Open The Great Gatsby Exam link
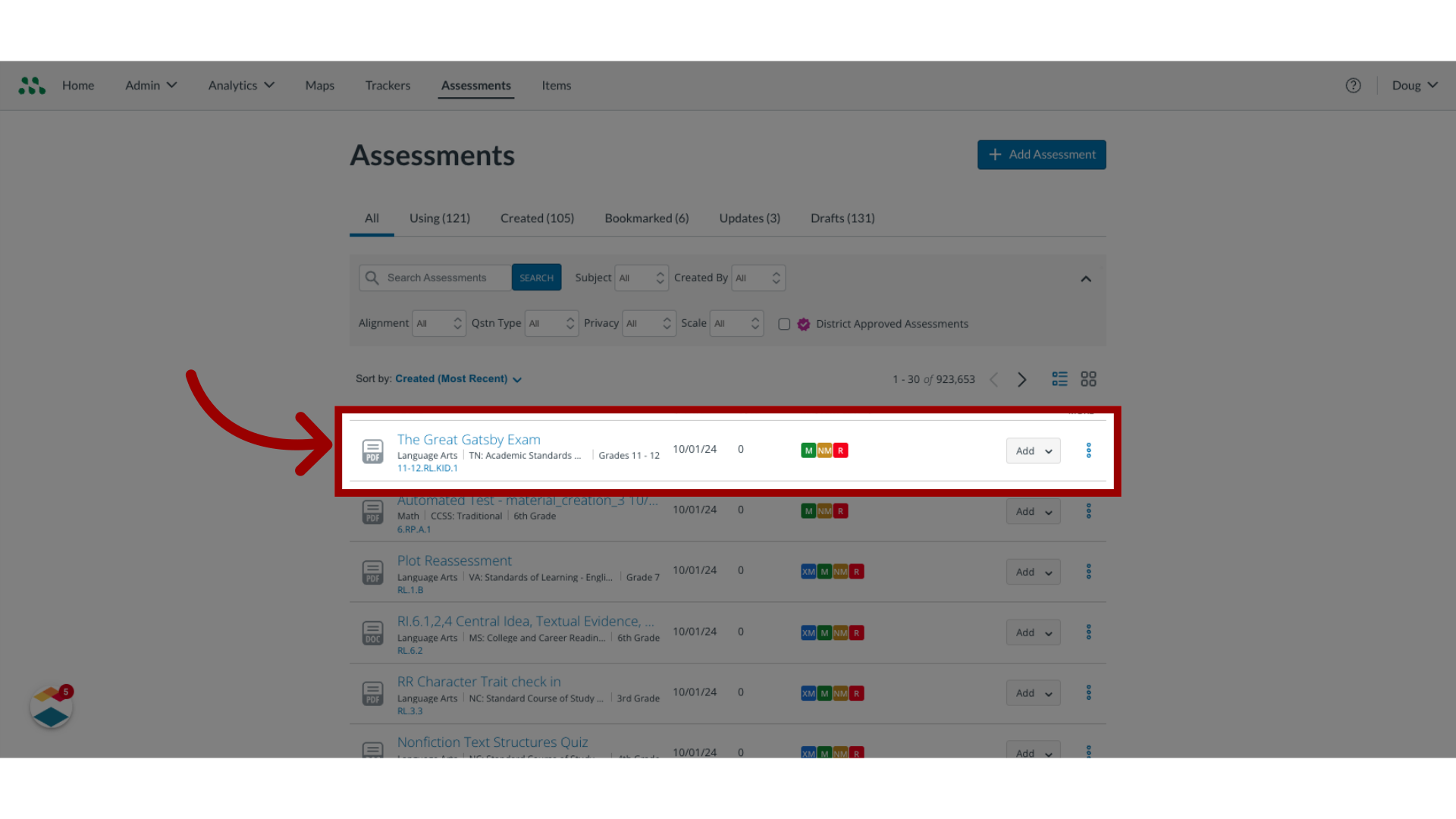This screenshot has height=819, width=1456. (468, 439)
